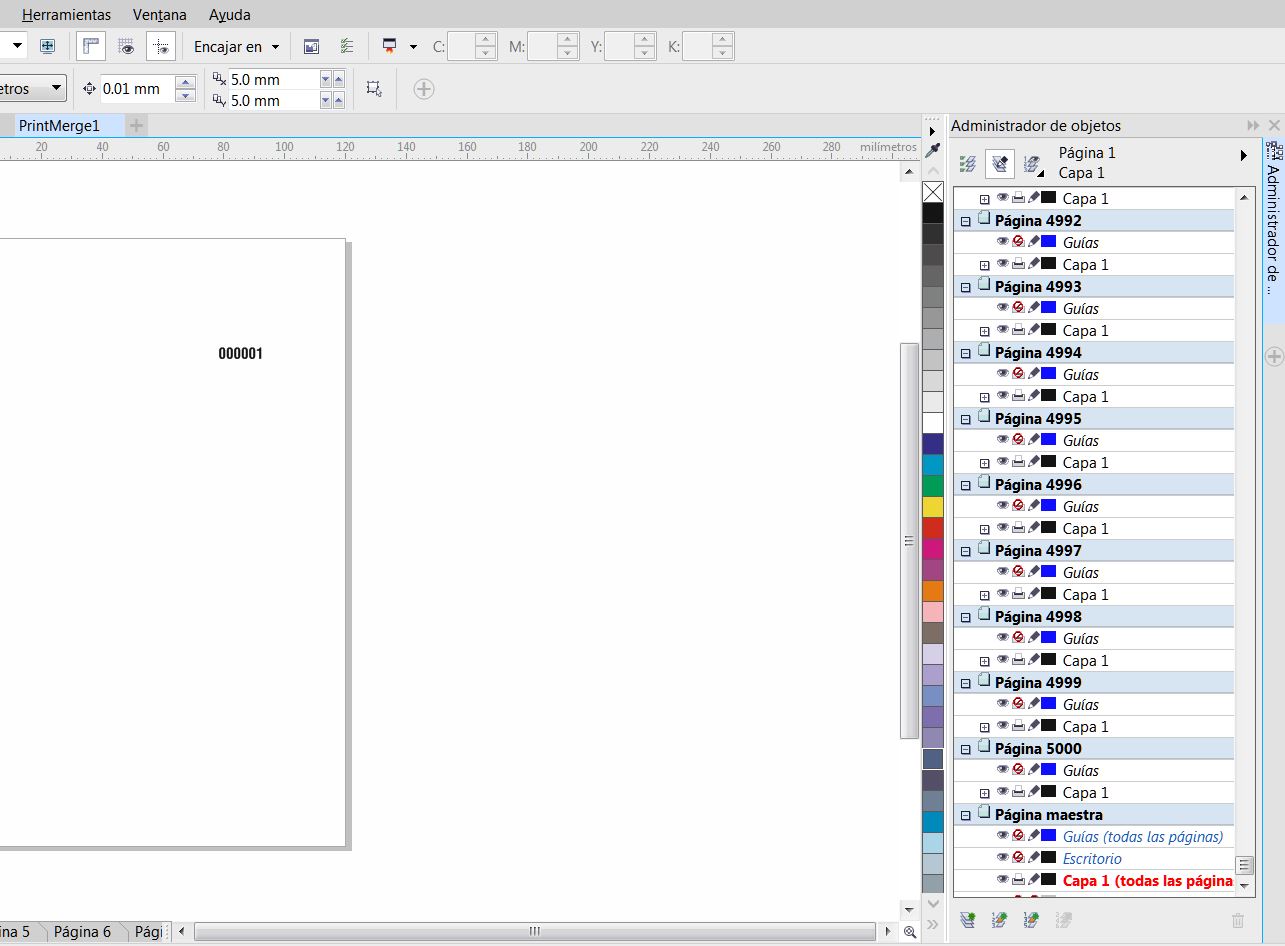Hide Guías (todas las páginas) layer
The width and height of the screenshot is (1285, 946).
point(1002,835)
